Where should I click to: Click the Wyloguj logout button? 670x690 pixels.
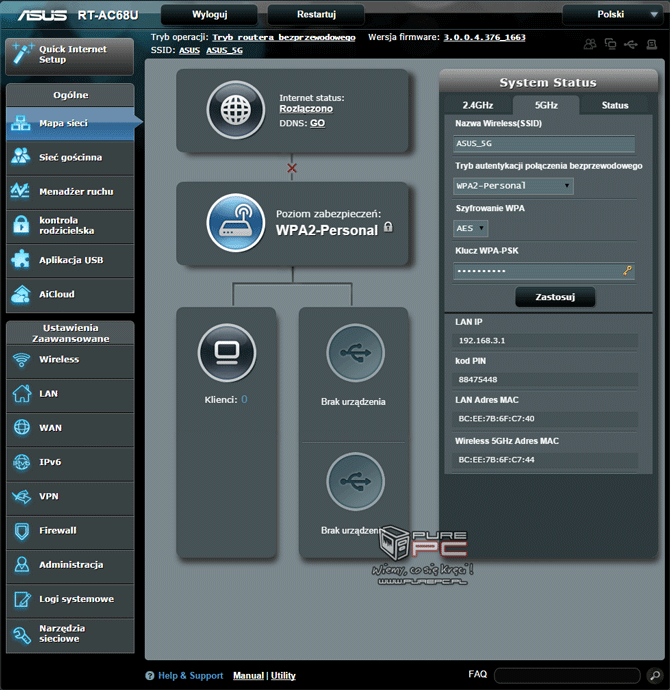(x=209, y=15)
